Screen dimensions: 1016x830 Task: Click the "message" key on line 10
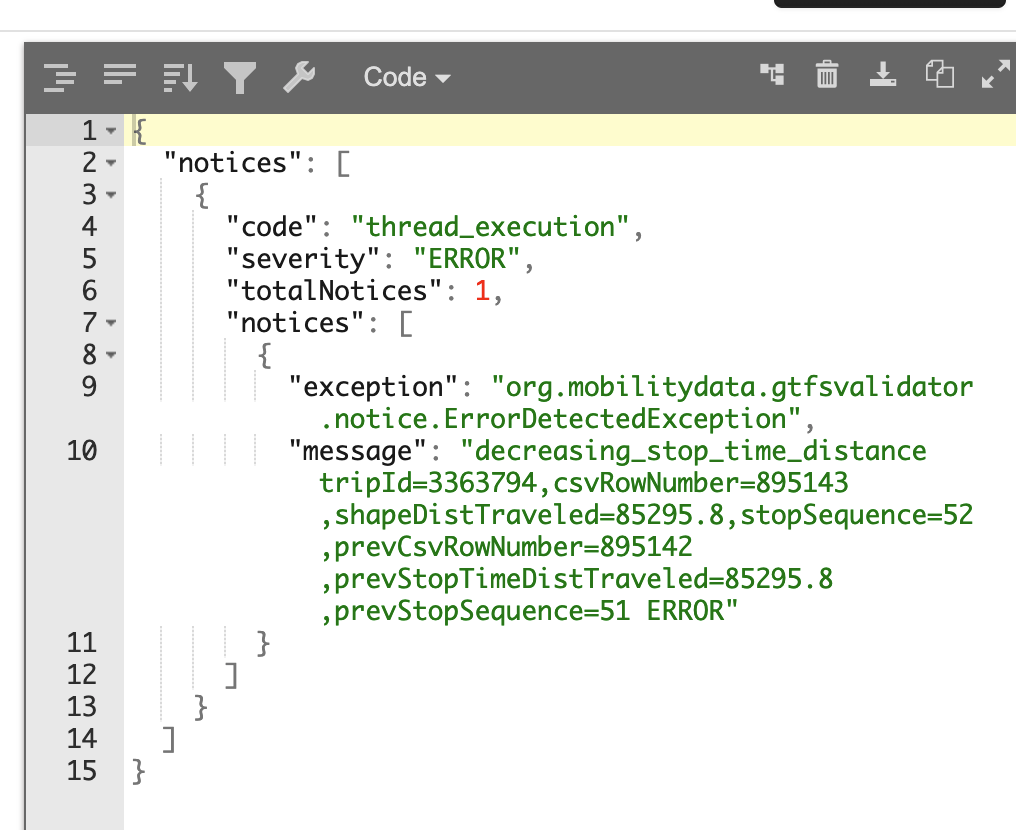click(358, 451)
